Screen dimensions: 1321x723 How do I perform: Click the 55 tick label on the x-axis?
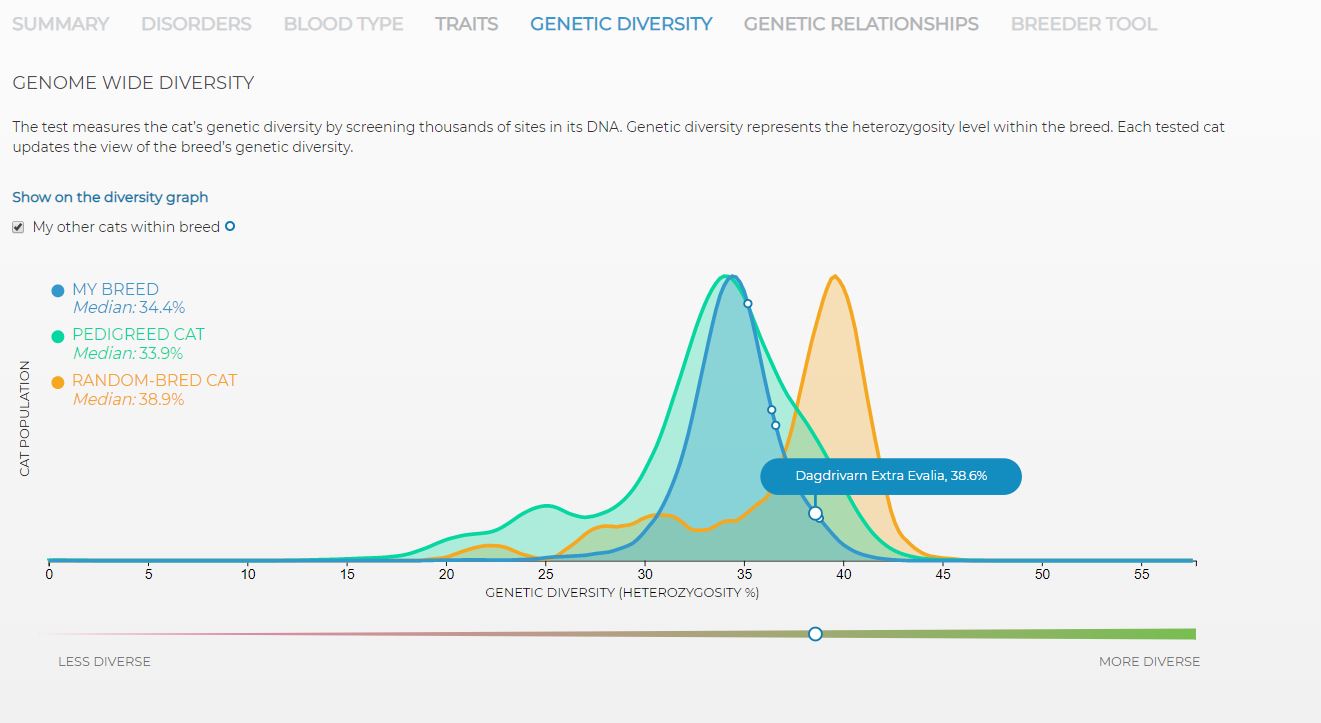tap(1142, 575)
